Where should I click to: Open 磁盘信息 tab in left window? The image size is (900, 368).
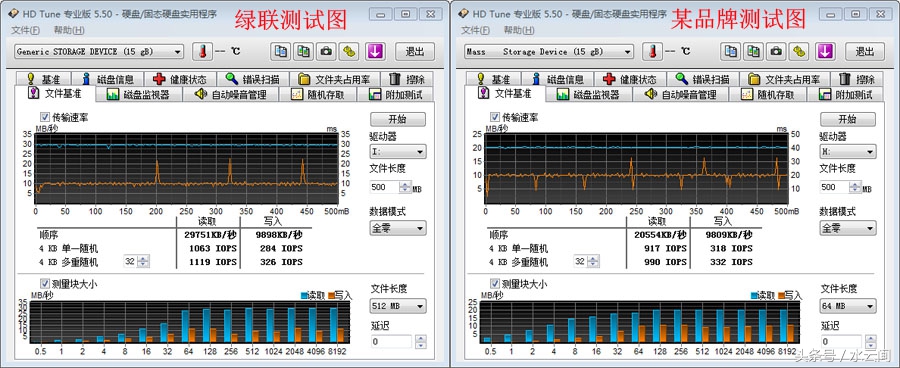pyautogui.click(x=107, y=79)
